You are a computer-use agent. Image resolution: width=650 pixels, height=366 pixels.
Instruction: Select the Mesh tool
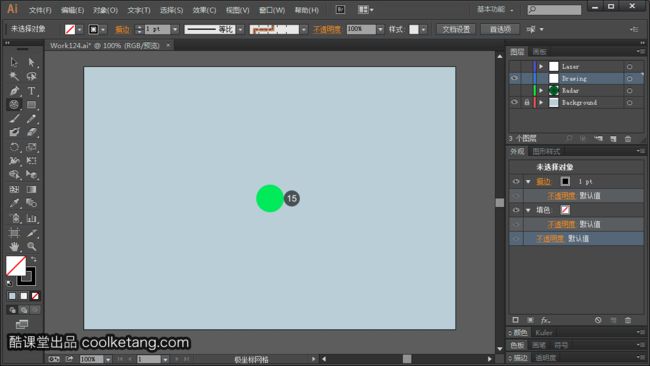click(14, 189)
